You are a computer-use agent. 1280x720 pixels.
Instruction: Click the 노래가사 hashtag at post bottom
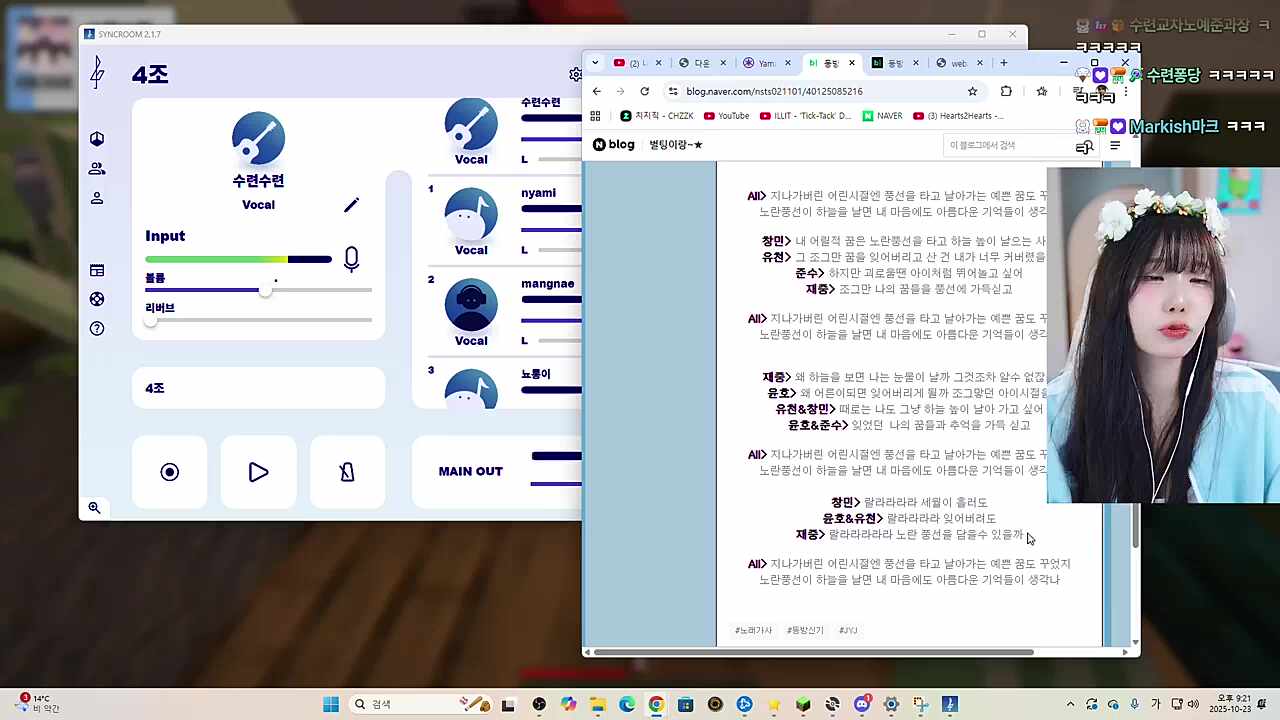[754, 630]
